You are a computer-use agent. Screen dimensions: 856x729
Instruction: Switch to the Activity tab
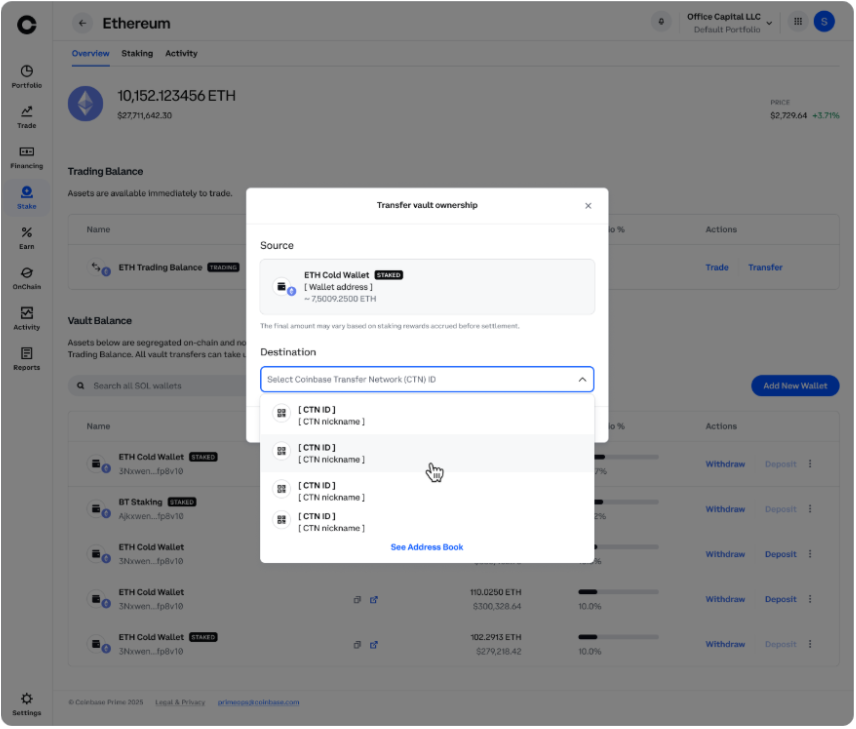(x=181, y=54)
